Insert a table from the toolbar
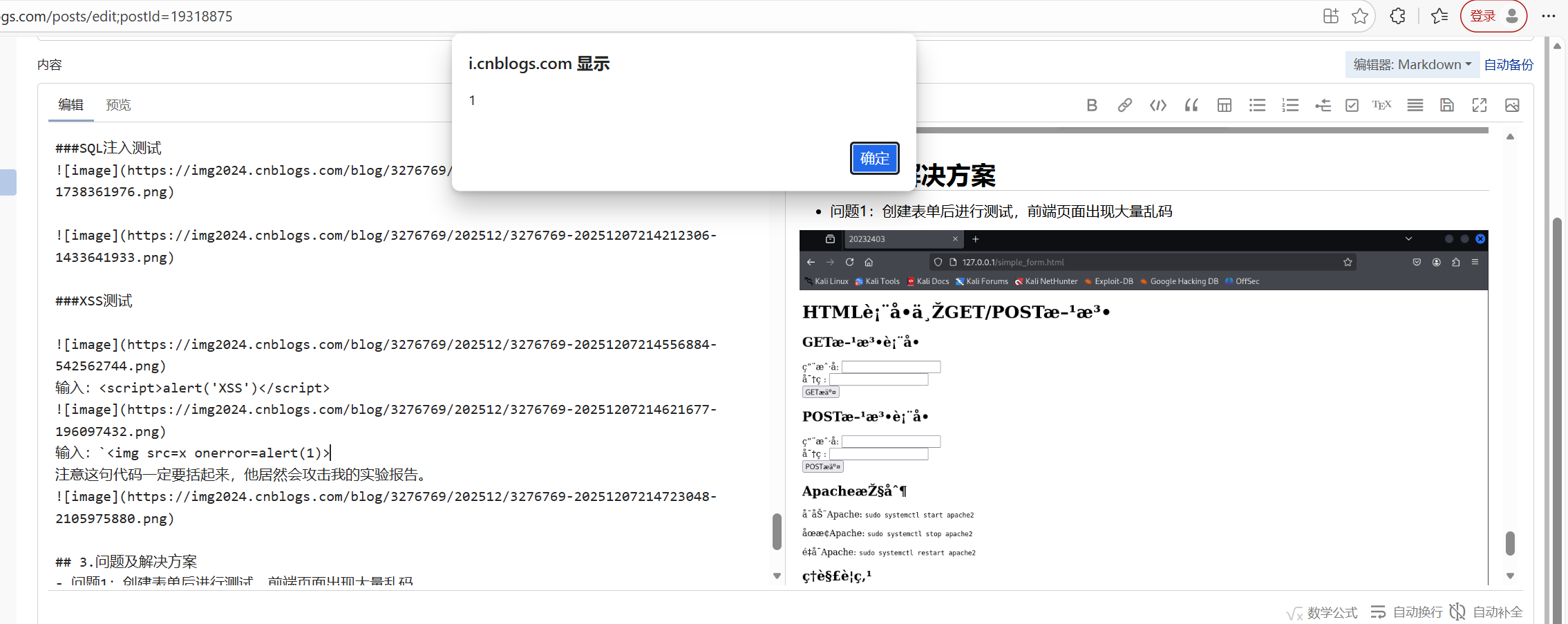Image resolution: width=1568 pixels, height=624 pixels. click(x=1224, y=105)
